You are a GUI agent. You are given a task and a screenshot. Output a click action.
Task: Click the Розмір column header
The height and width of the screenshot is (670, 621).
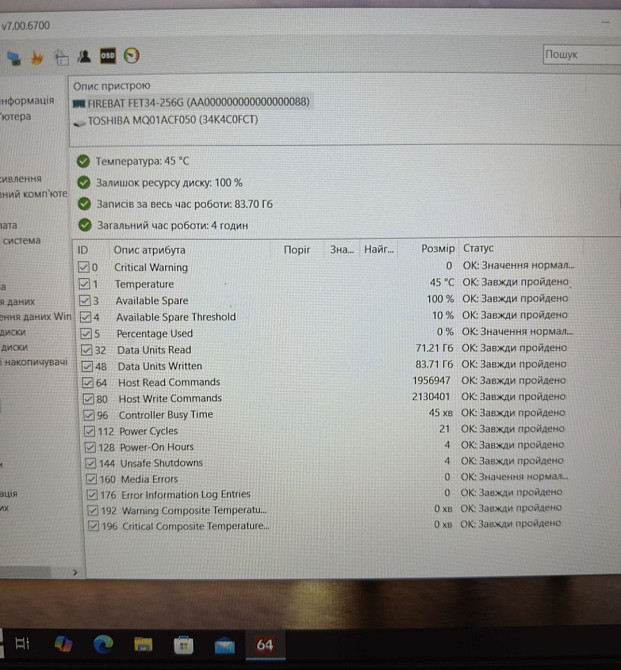pos(437,249)
